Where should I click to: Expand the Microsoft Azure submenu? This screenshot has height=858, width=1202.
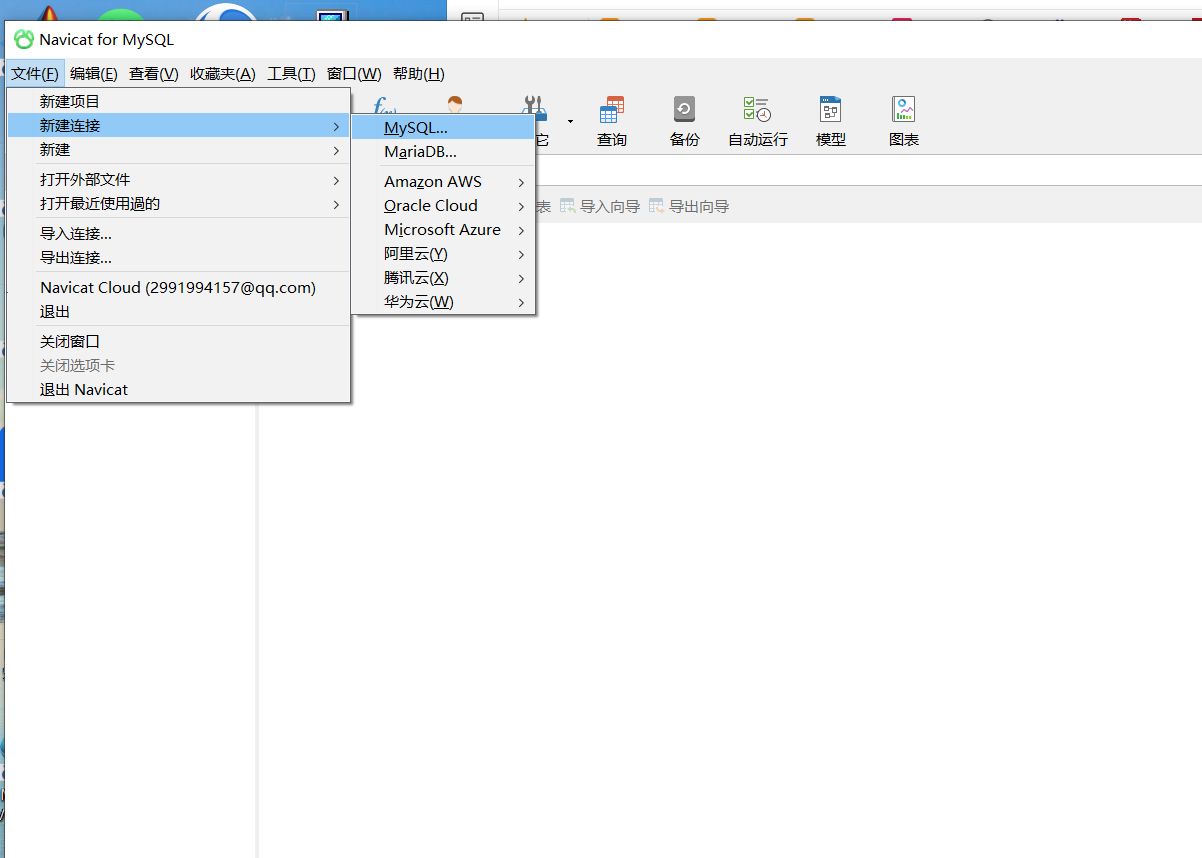point(444,230)
